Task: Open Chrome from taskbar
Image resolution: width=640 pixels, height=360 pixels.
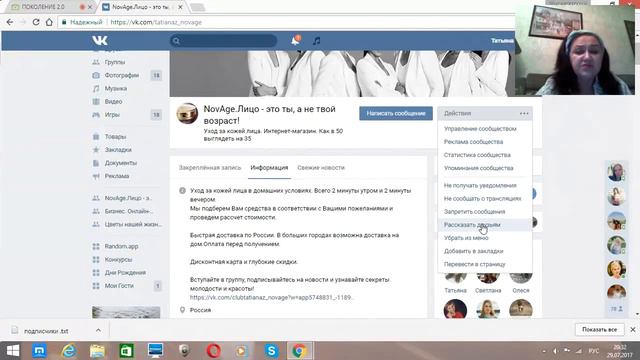Action: [299, 351]
